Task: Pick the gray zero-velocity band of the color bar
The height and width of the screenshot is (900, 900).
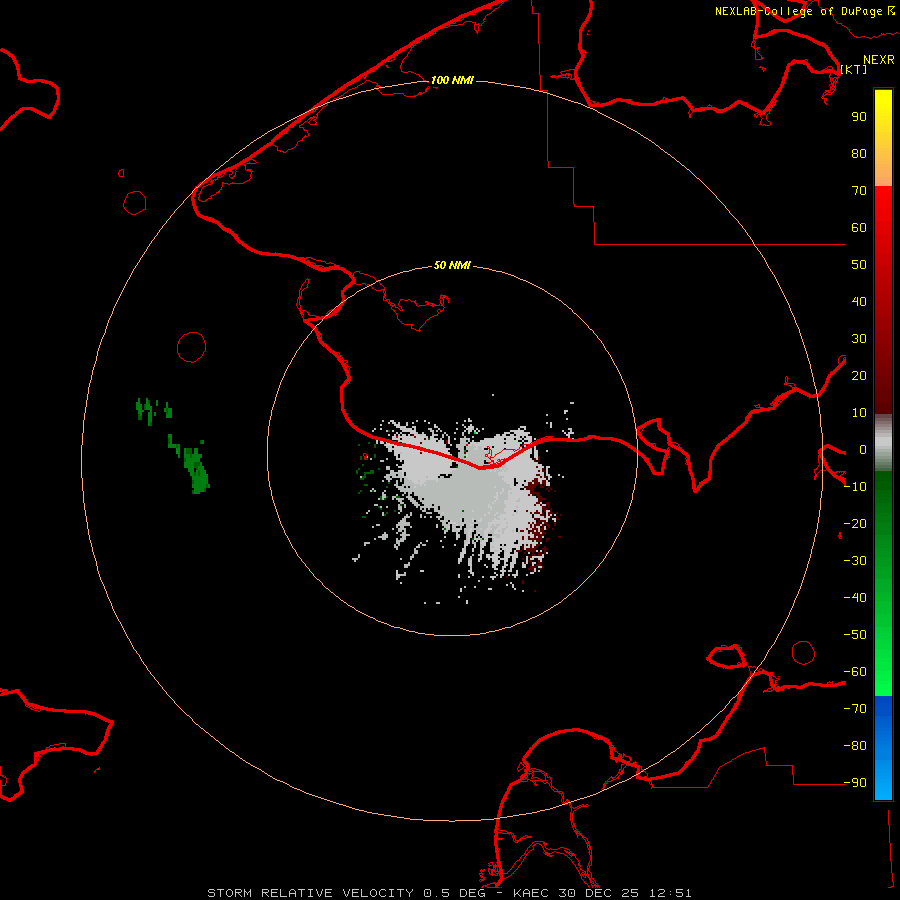Action: coord(883,443)
